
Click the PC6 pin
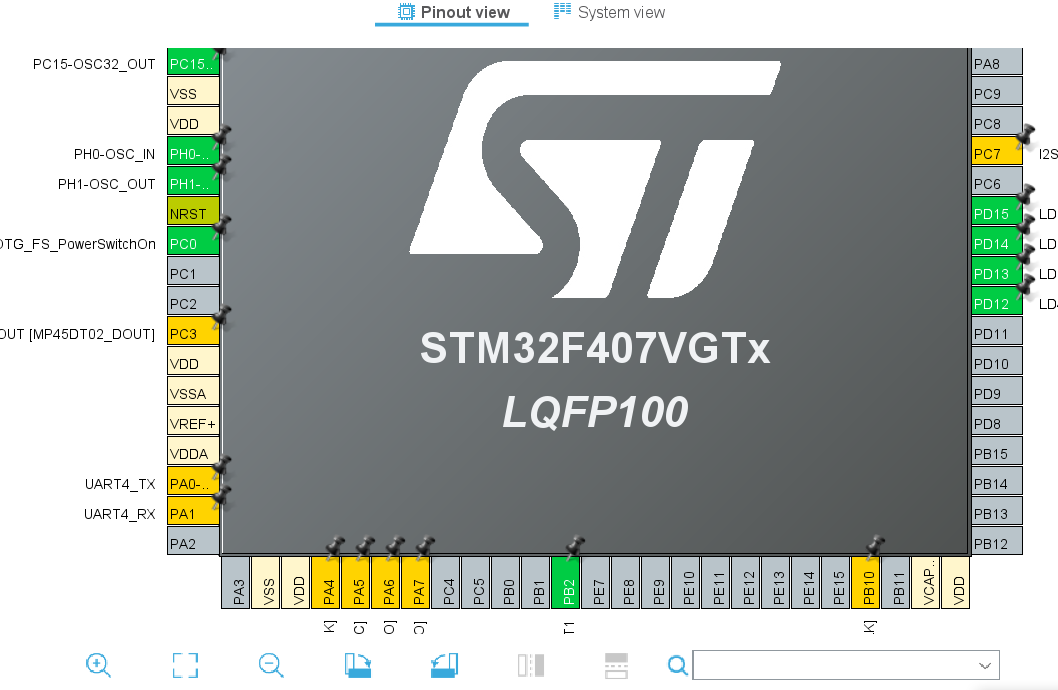997,183
